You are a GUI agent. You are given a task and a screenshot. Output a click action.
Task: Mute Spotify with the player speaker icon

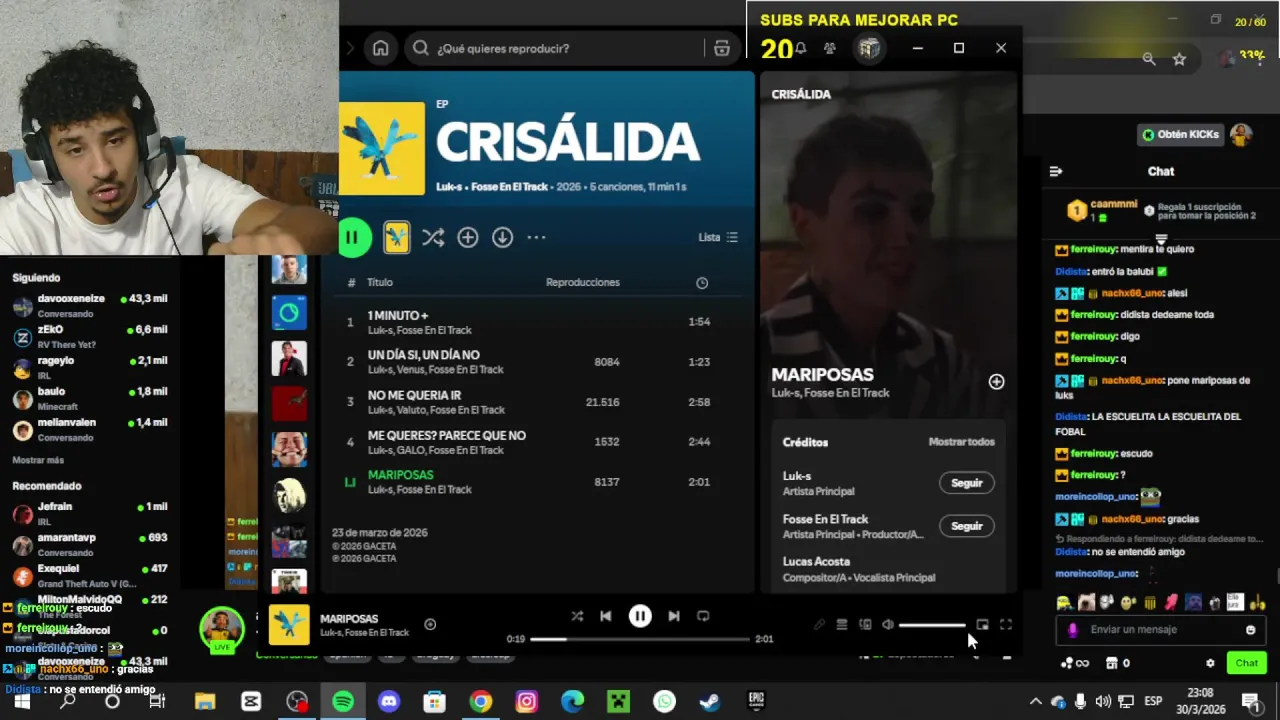(887, 625)
